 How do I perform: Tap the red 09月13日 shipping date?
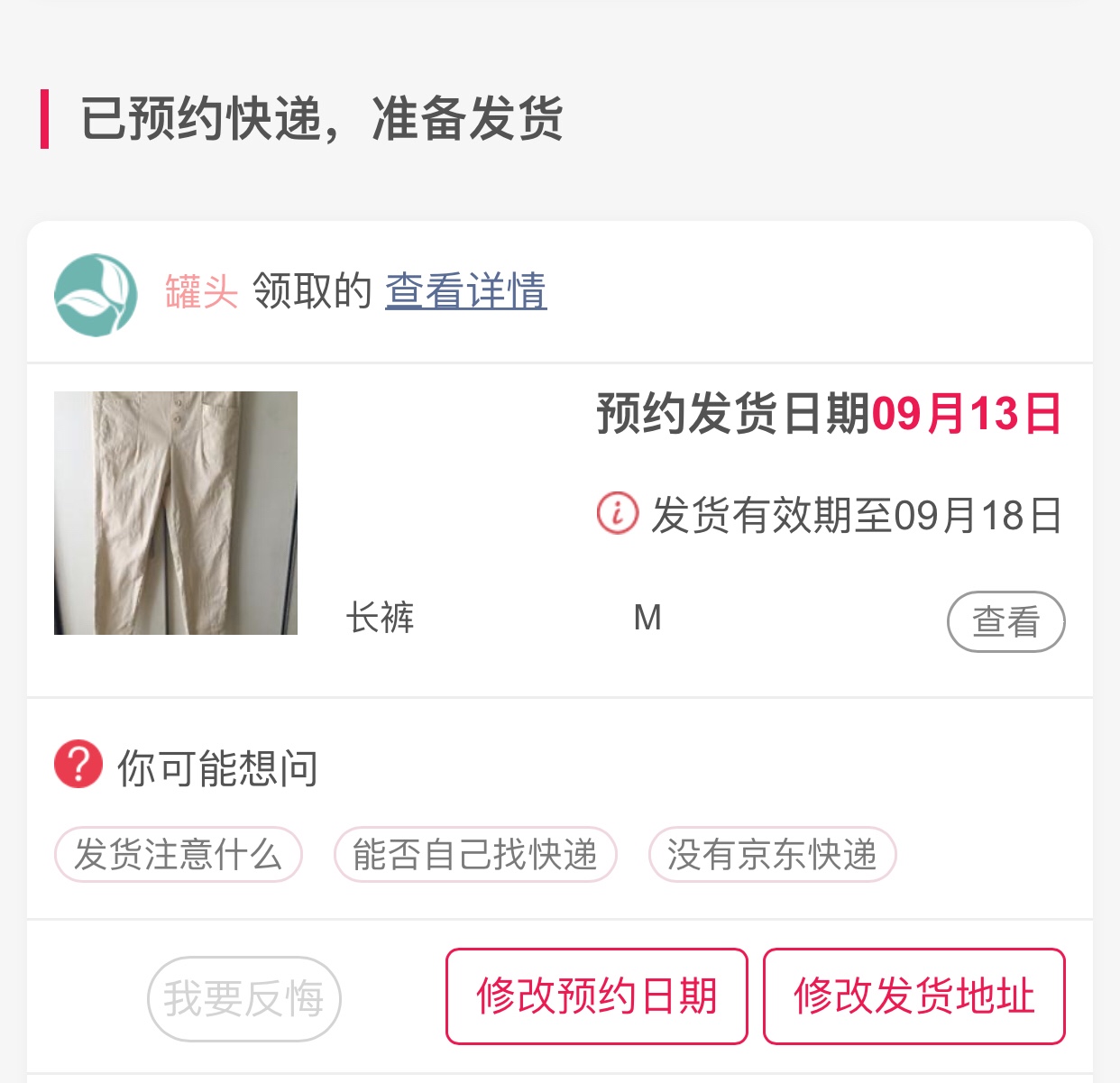(967, 415)
